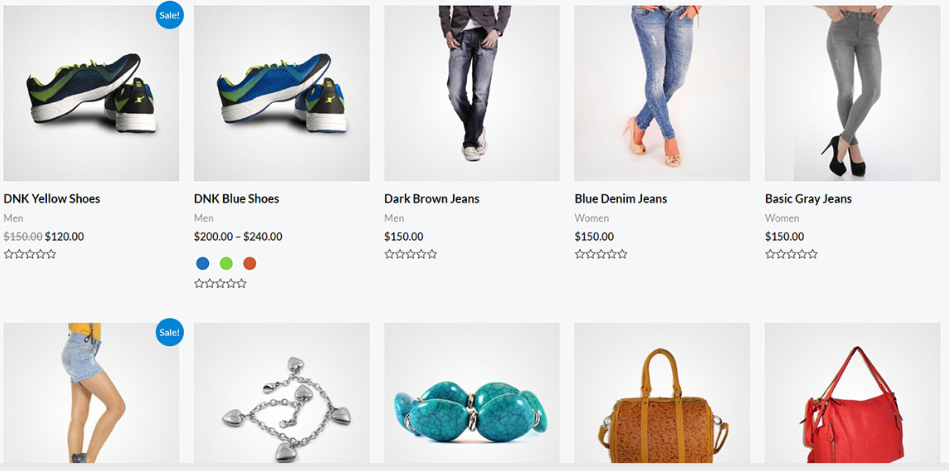This screenshot has width=949, height=471.
Task: Open the silver heart charm bracelet image
Action: point(281,393)
